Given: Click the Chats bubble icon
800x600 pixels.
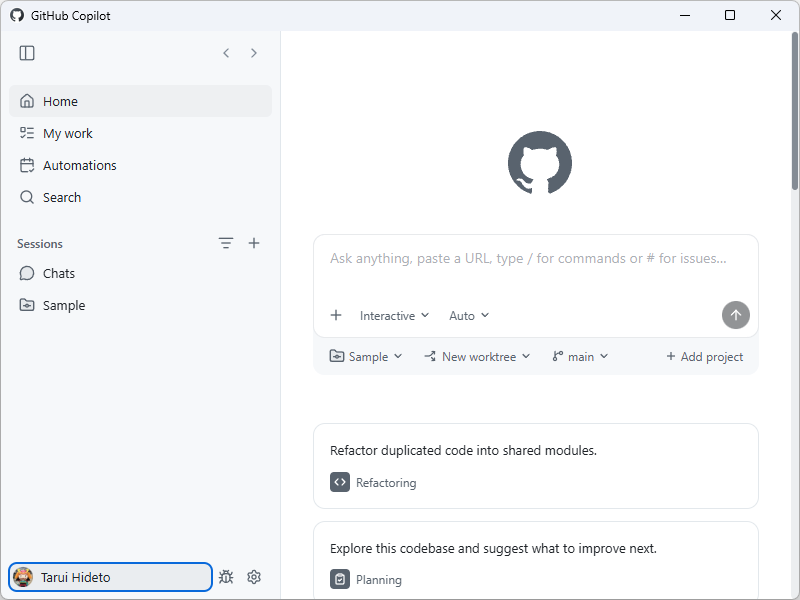Looking at the screenshot, I should [x=27, y=273].
